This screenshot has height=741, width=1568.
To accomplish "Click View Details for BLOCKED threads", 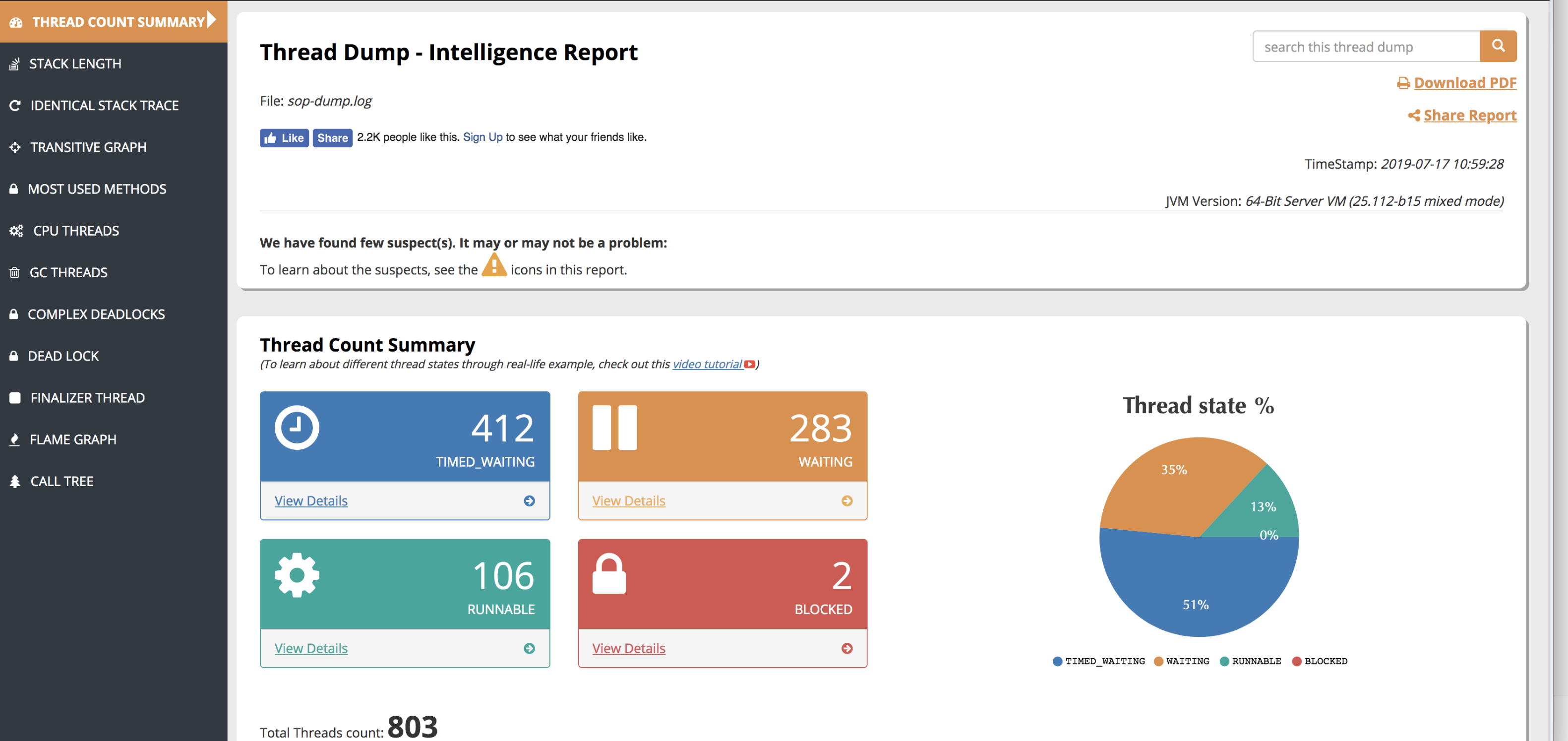I will click(628, 648).
